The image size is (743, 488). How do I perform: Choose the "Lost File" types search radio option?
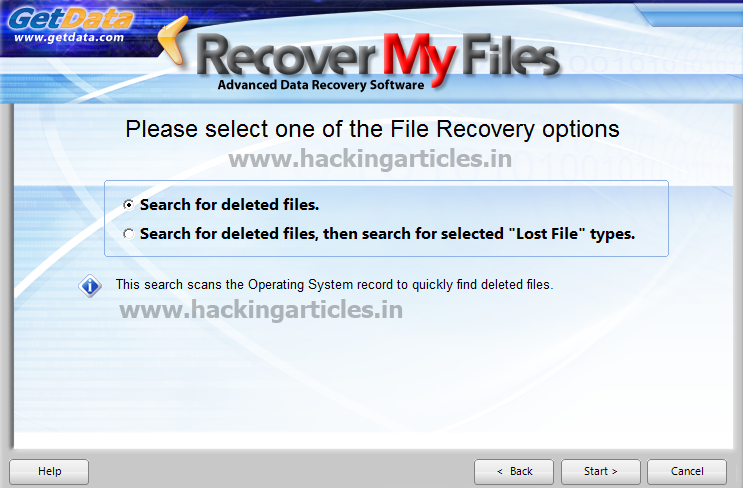(x=128, y=234)
